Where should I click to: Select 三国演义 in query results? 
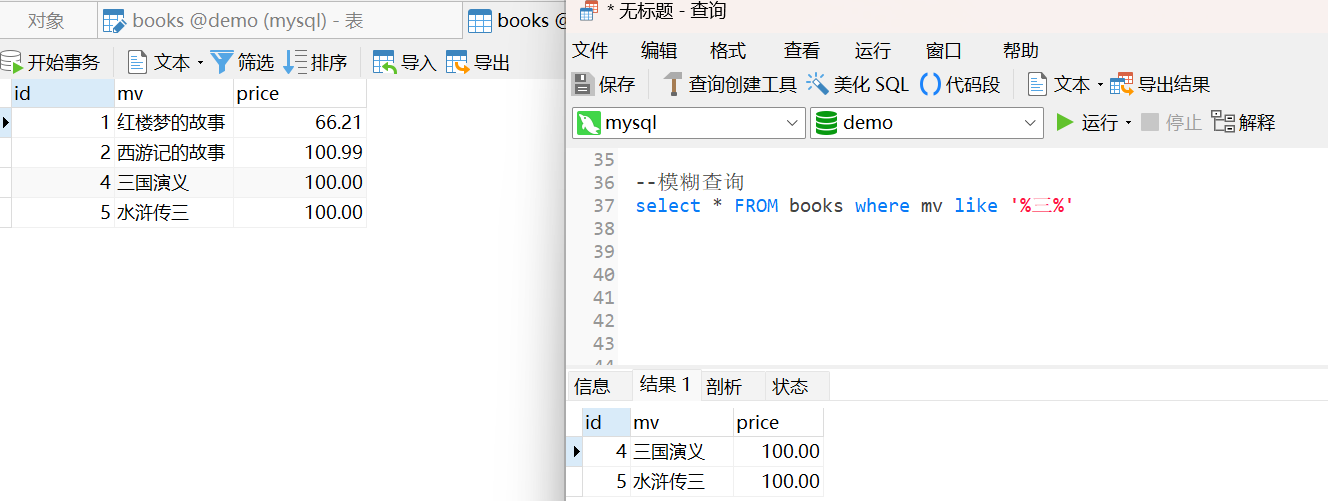(682, 452)
